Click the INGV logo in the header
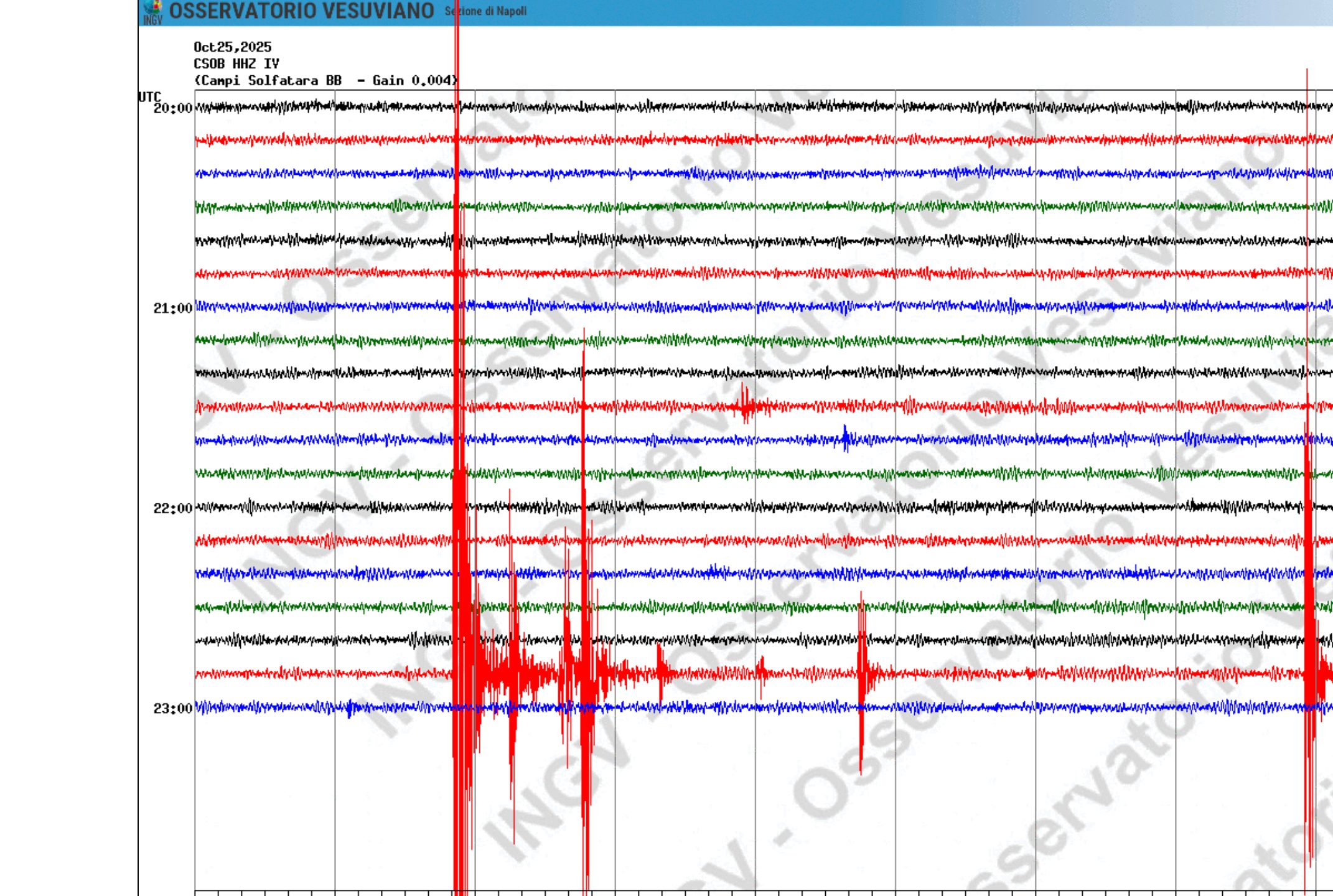This screenshot has height=896, width=1333. [152, 11]
